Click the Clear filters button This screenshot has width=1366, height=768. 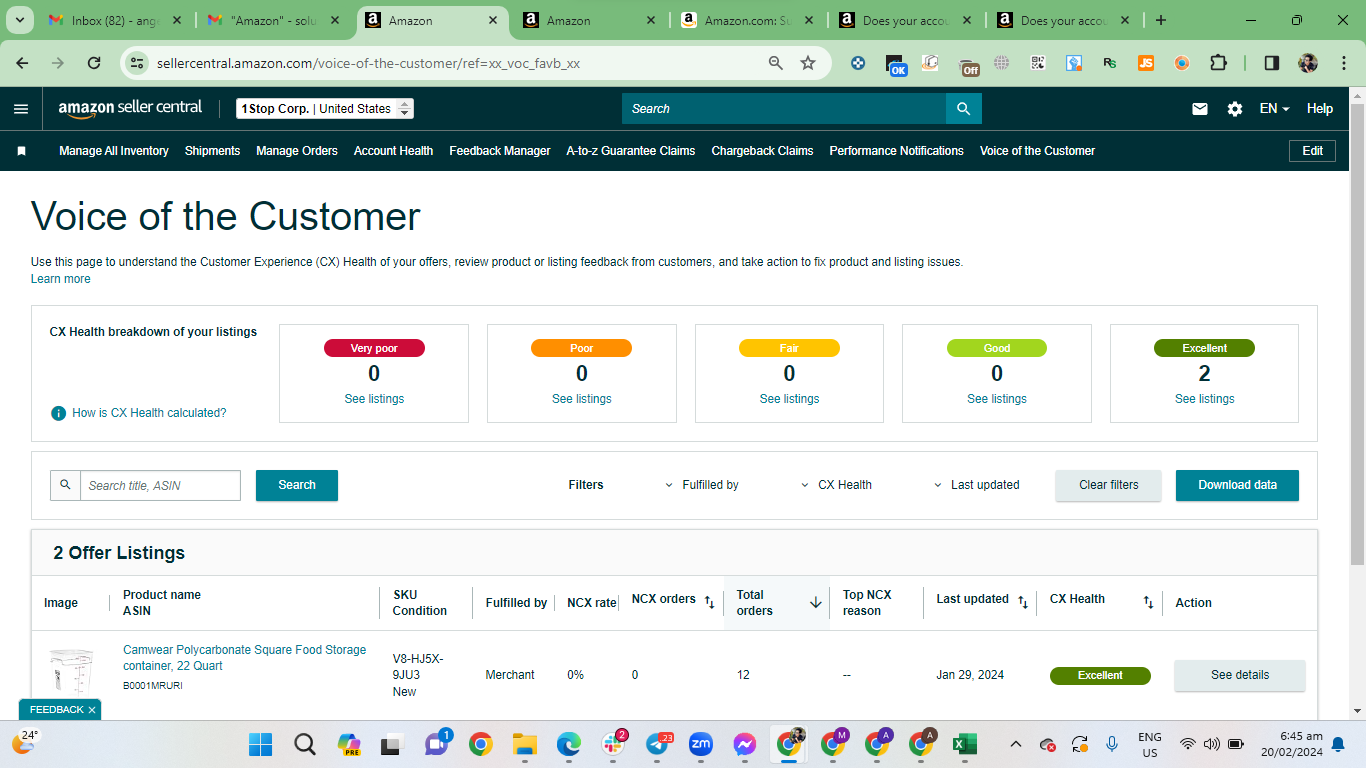pyautogui.click(x=1109, y=485)
